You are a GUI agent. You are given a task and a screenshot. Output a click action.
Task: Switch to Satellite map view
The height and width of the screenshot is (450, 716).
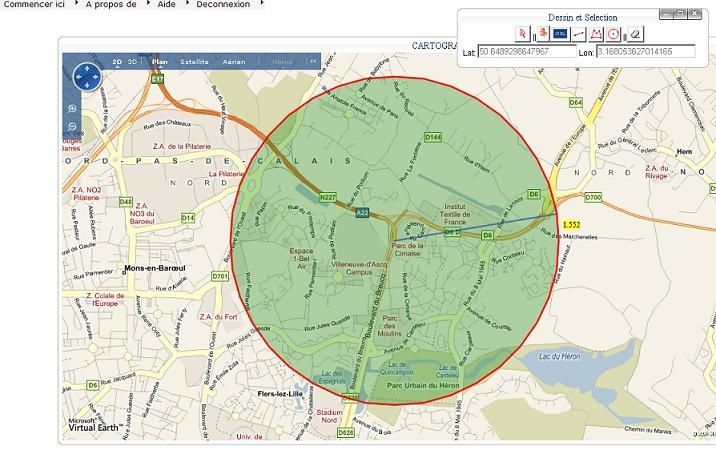point(195,62)
